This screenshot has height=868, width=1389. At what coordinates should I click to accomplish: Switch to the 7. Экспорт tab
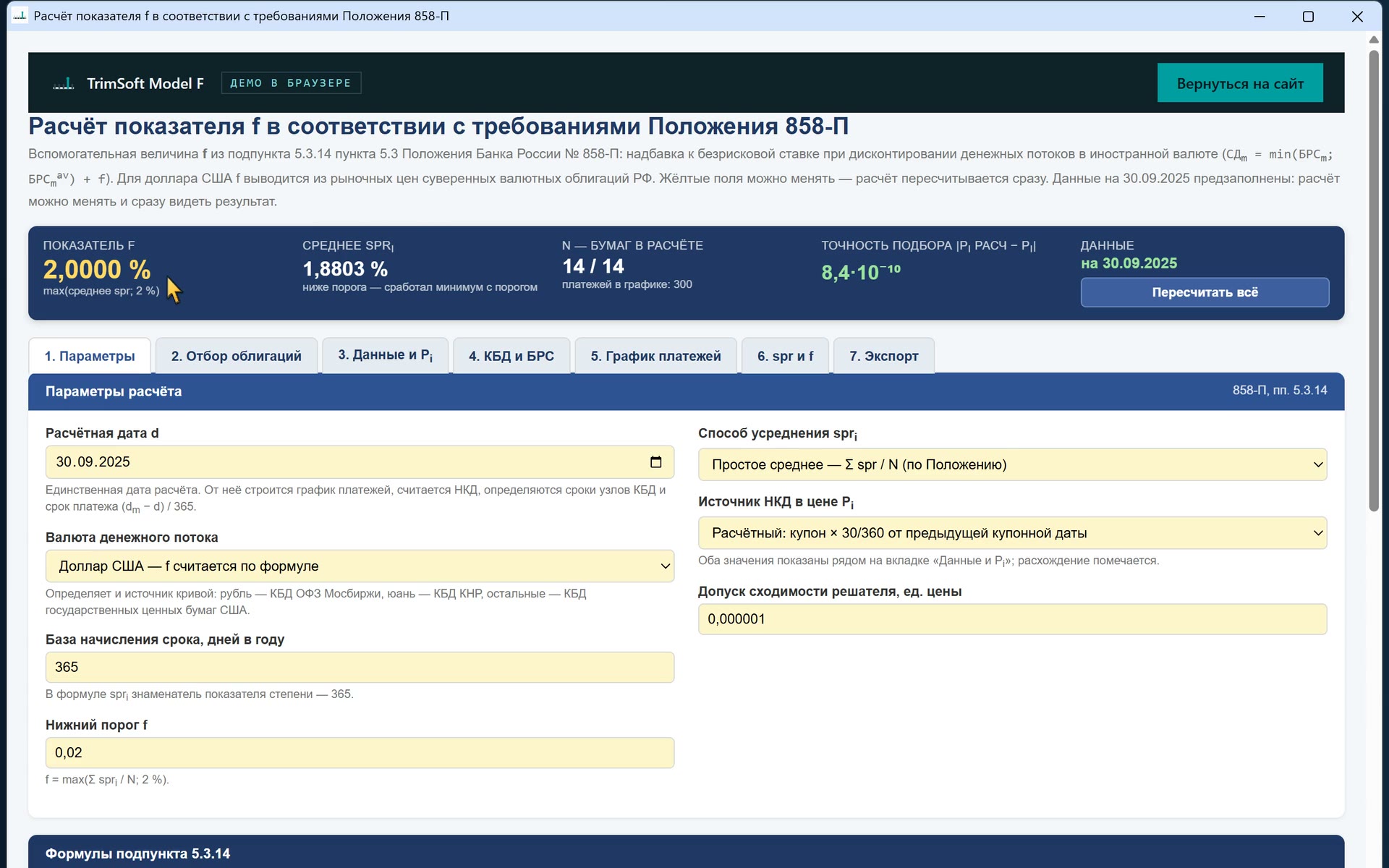pos(884,356)
